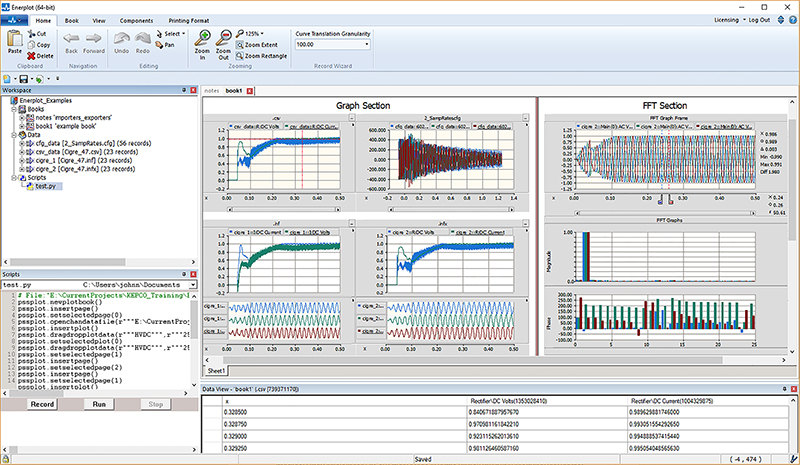Image resolution: width=800 pixels, height=465 pixels.
Task: Switch to the notes document tab
Action: pyautogui.click(x=211, y=91)
